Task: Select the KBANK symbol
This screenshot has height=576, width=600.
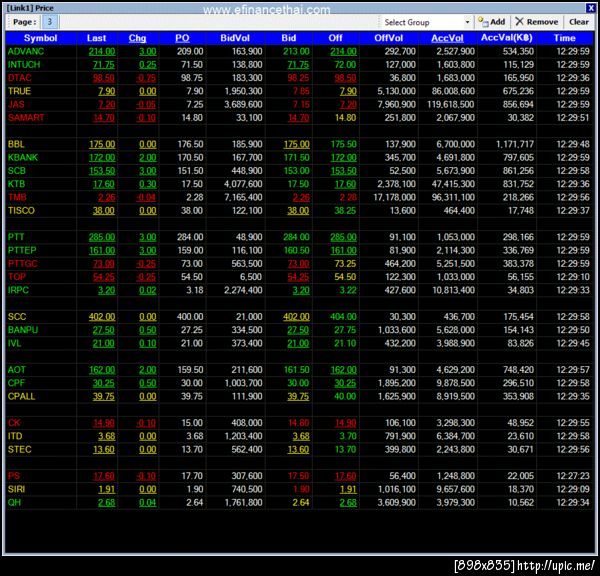Action: [x=23, y=157]
